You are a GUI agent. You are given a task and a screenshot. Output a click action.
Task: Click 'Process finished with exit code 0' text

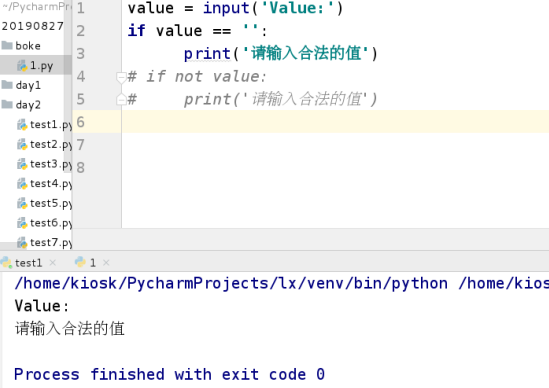[x=169, y=374]
